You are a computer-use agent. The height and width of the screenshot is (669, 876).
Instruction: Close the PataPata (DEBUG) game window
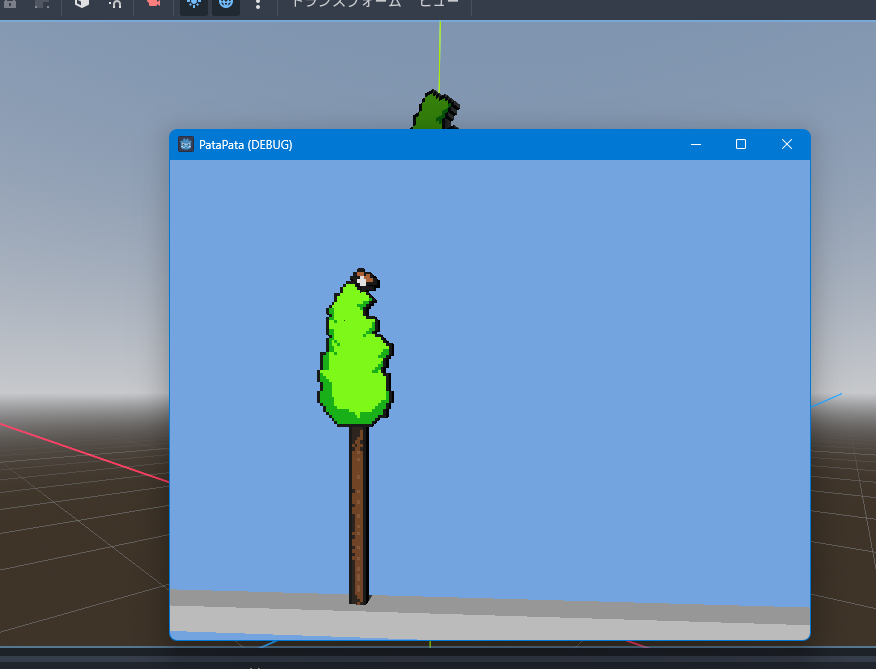coord(787,145)
